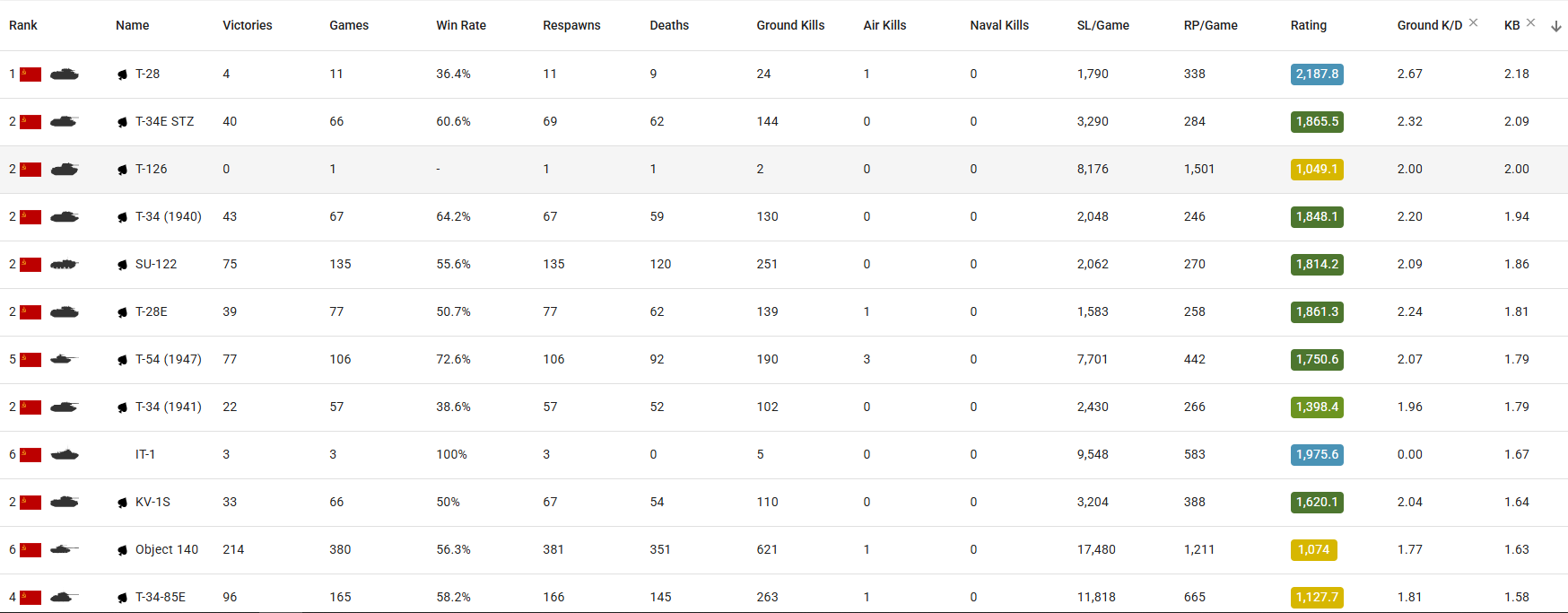This screenshot has width=1568, height=613.
Task: Click the yellow 1,049.1 rating badge
Action: click(x=1317, y=170)
